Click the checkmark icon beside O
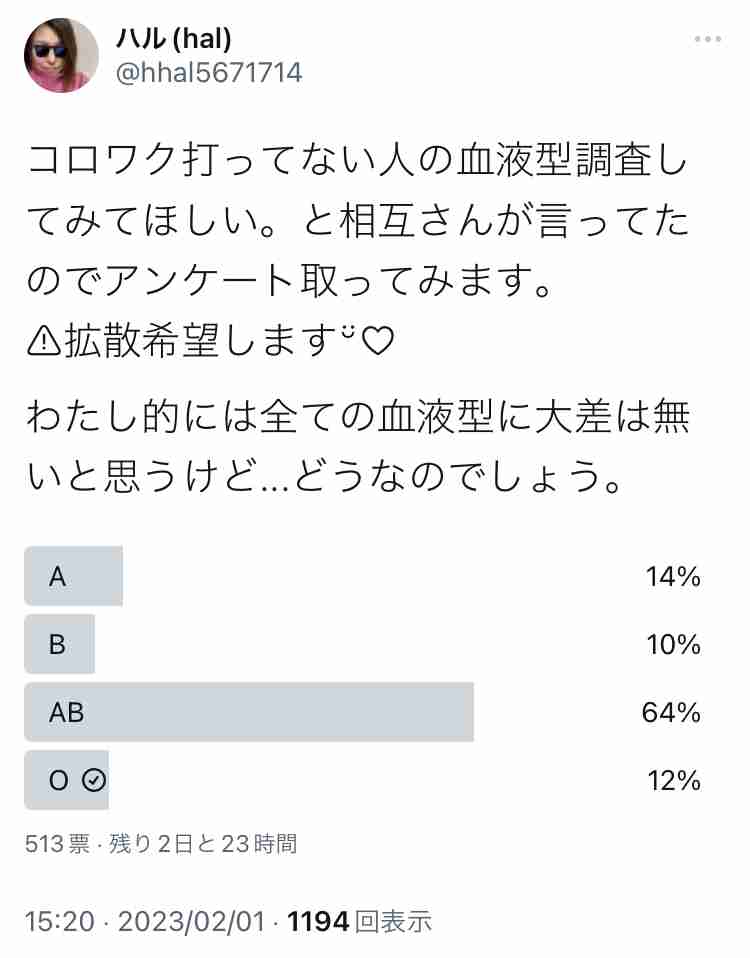Screen dimensions: 750x958 click(x=94, y=780)
